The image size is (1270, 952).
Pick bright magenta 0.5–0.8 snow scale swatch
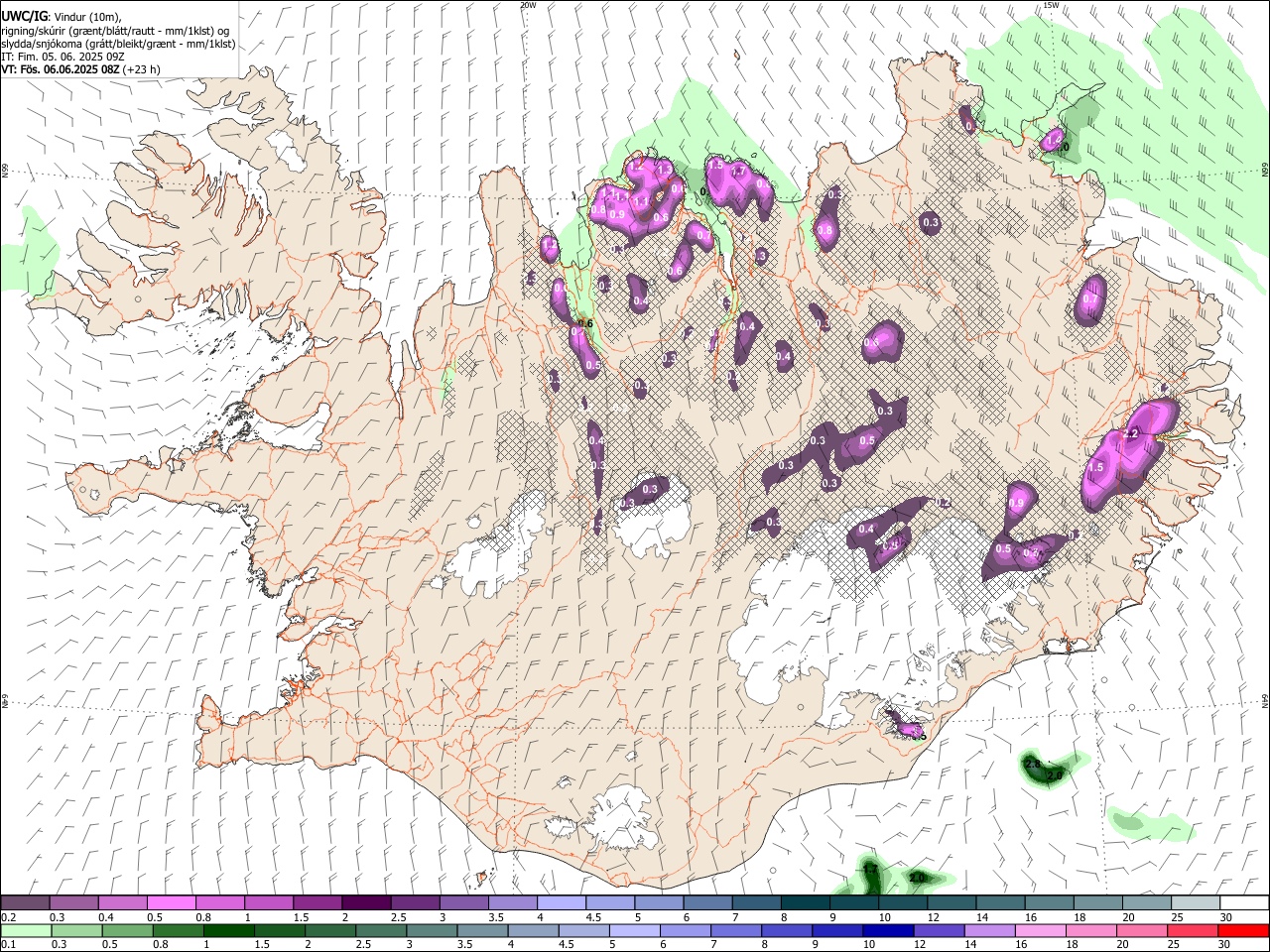(x=171, y=903)
